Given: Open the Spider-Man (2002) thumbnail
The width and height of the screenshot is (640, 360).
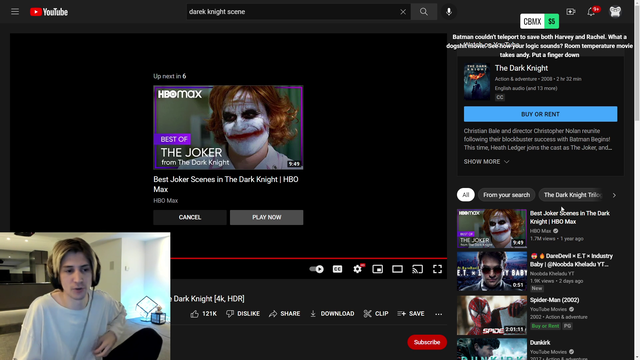Looking at the screenshot, I should coord(492,315).
